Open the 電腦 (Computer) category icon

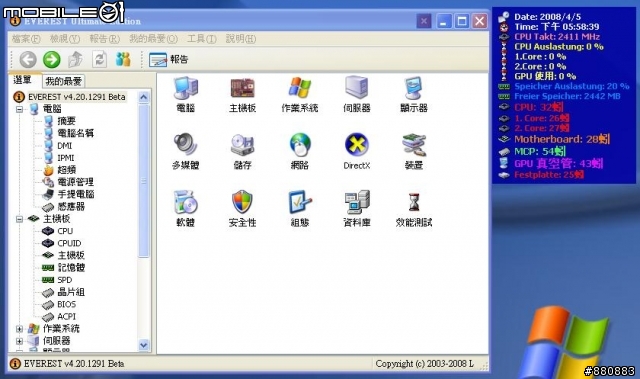pyautogui.click(x=186, y=94)
